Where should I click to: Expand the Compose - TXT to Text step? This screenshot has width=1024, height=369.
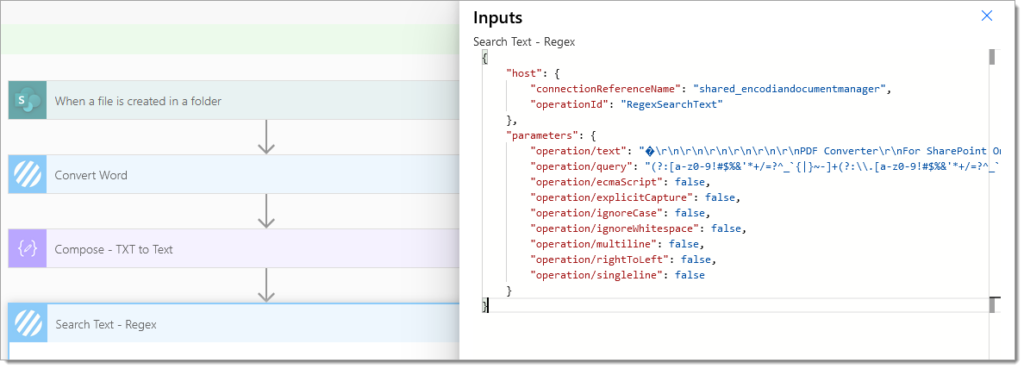click(x=234, y=249)
